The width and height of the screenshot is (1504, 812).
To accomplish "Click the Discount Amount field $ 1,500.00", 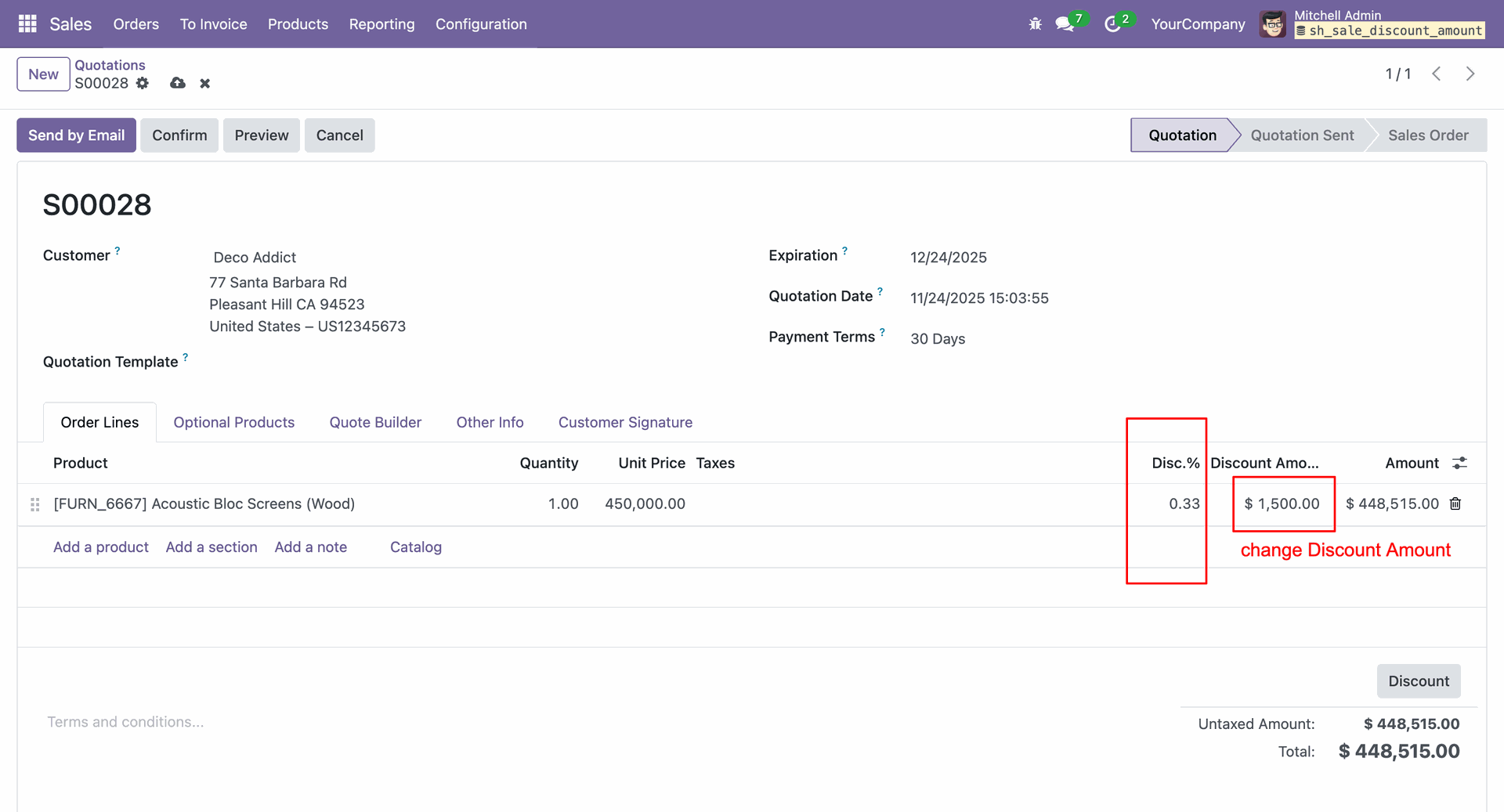I will click(x=1282, y=503).
